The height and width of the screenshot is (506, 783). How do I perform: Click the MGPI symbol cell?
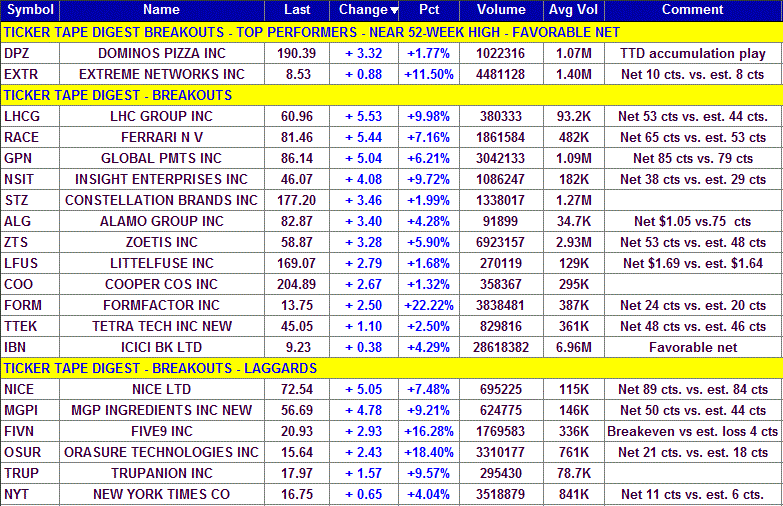(x=30, y=410)
